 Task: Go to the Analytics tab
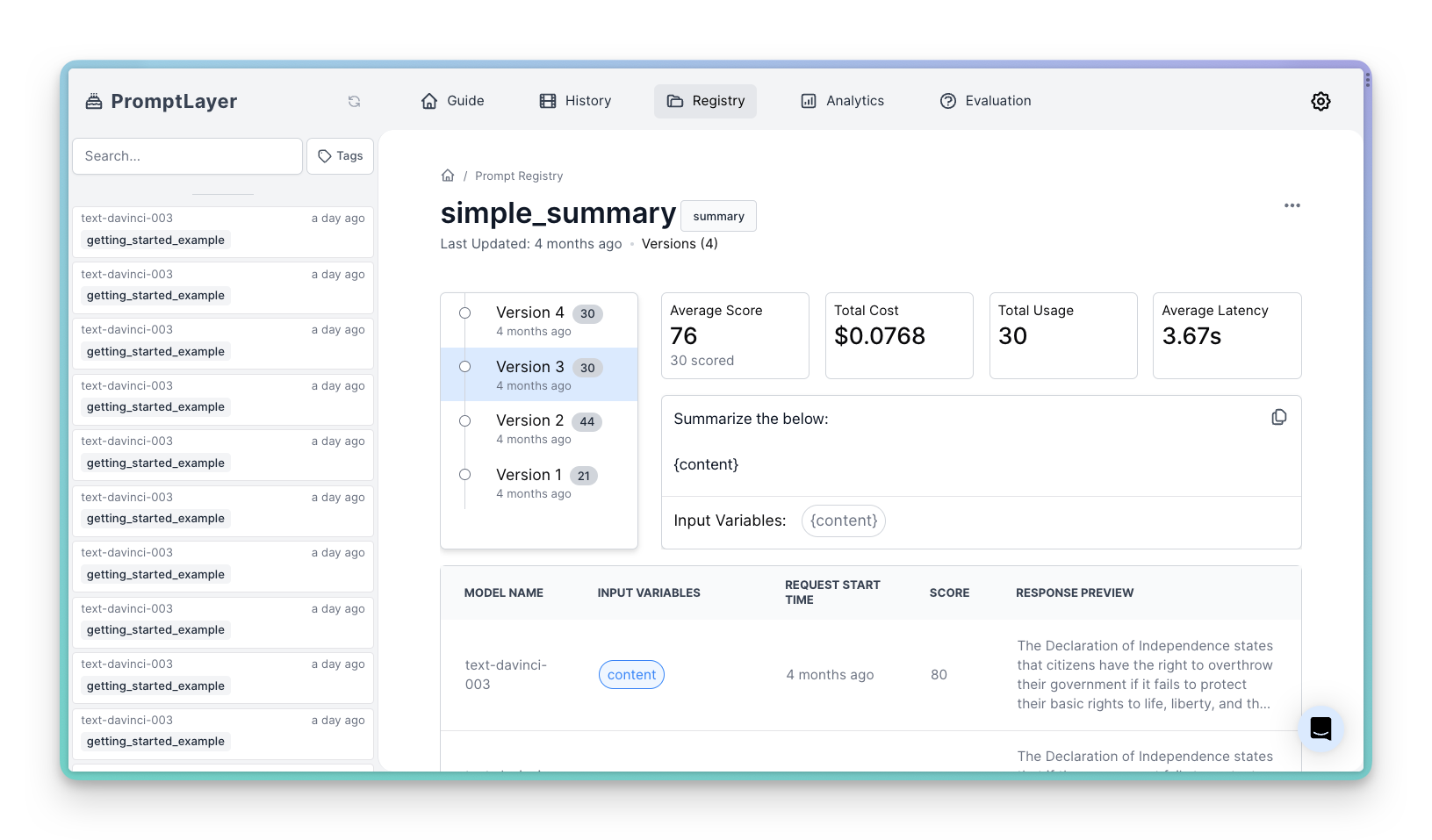point(842,101)
